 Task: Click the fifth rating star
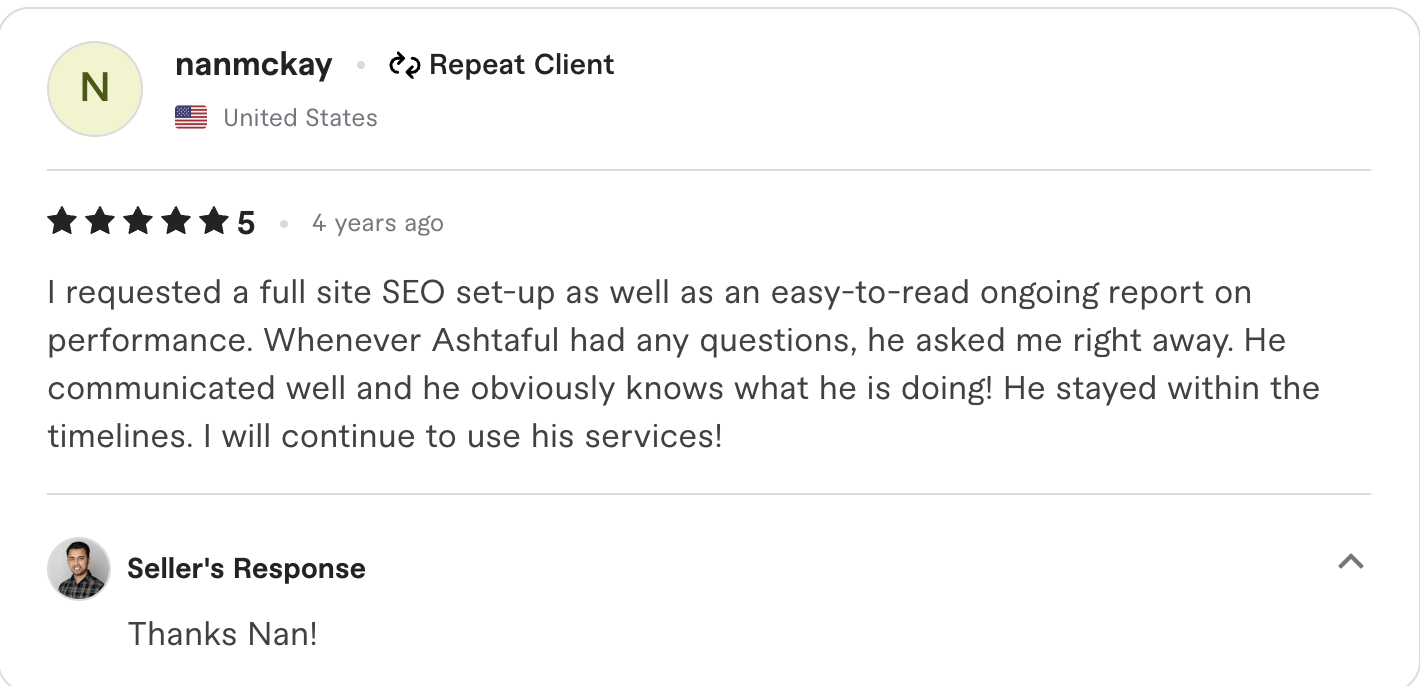tap(214, 221)
